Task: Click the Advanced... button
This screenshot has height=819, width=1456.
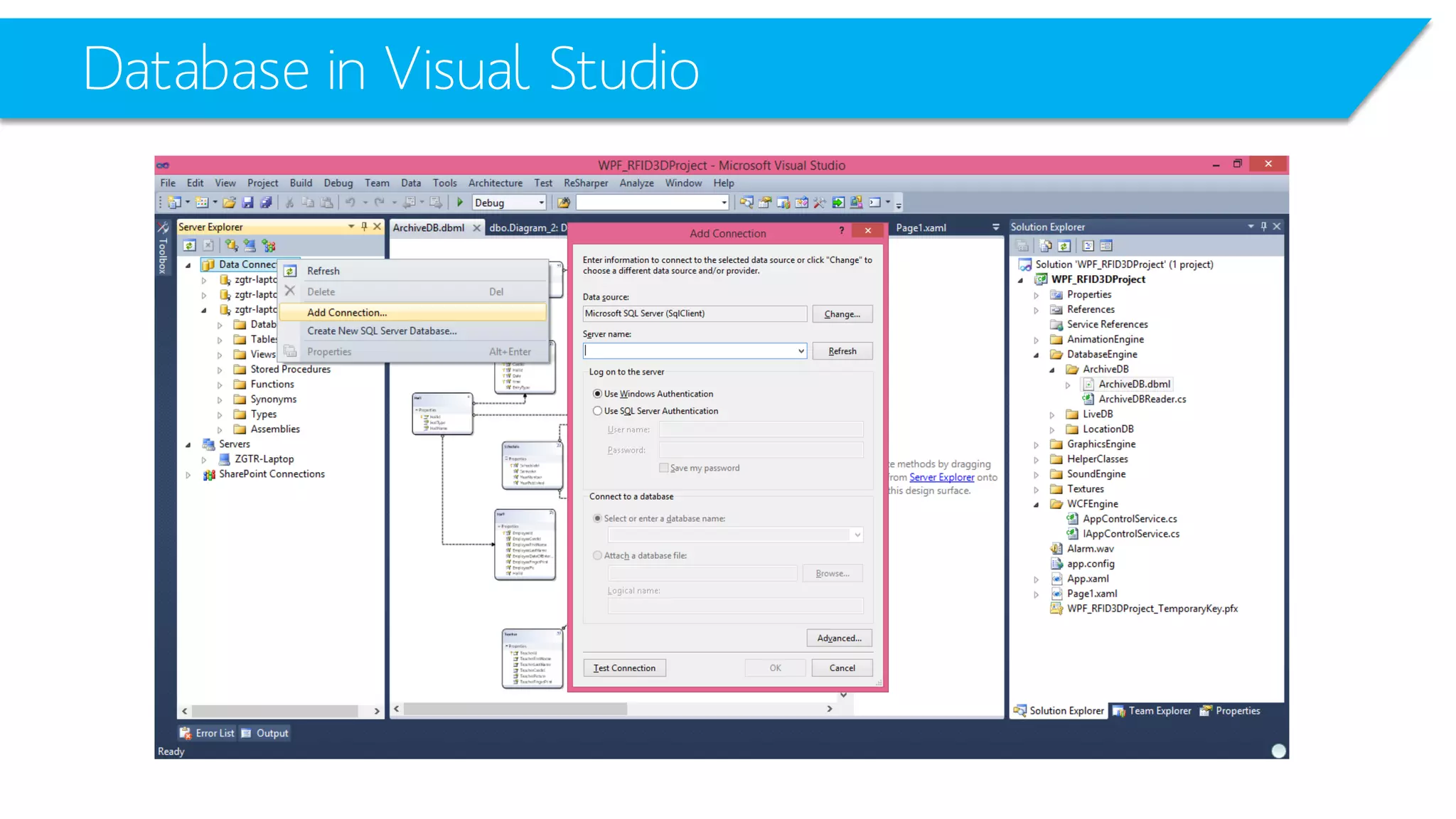Action: pos(839,638)
